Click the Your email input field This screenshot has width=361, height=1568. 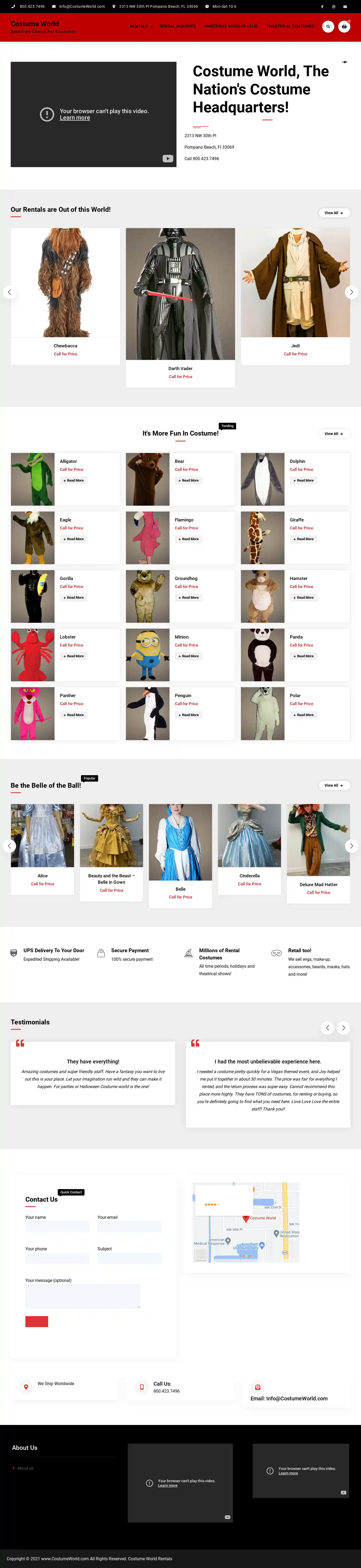click(x=129, y=1227)
